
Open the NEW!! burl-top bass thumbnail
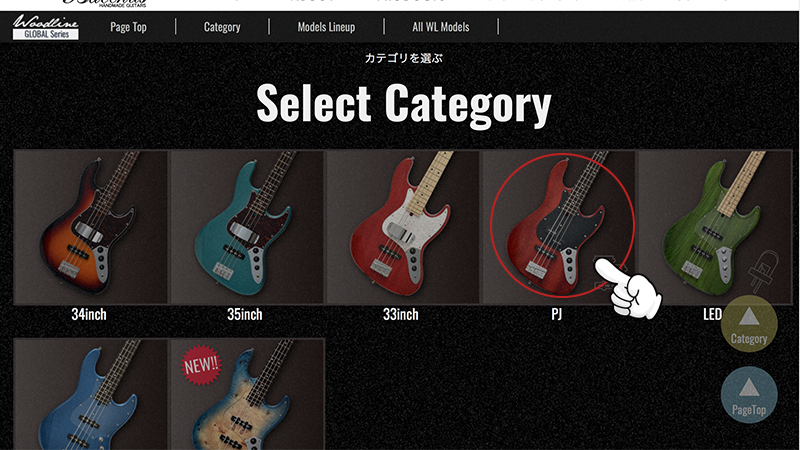click(247, 394)
